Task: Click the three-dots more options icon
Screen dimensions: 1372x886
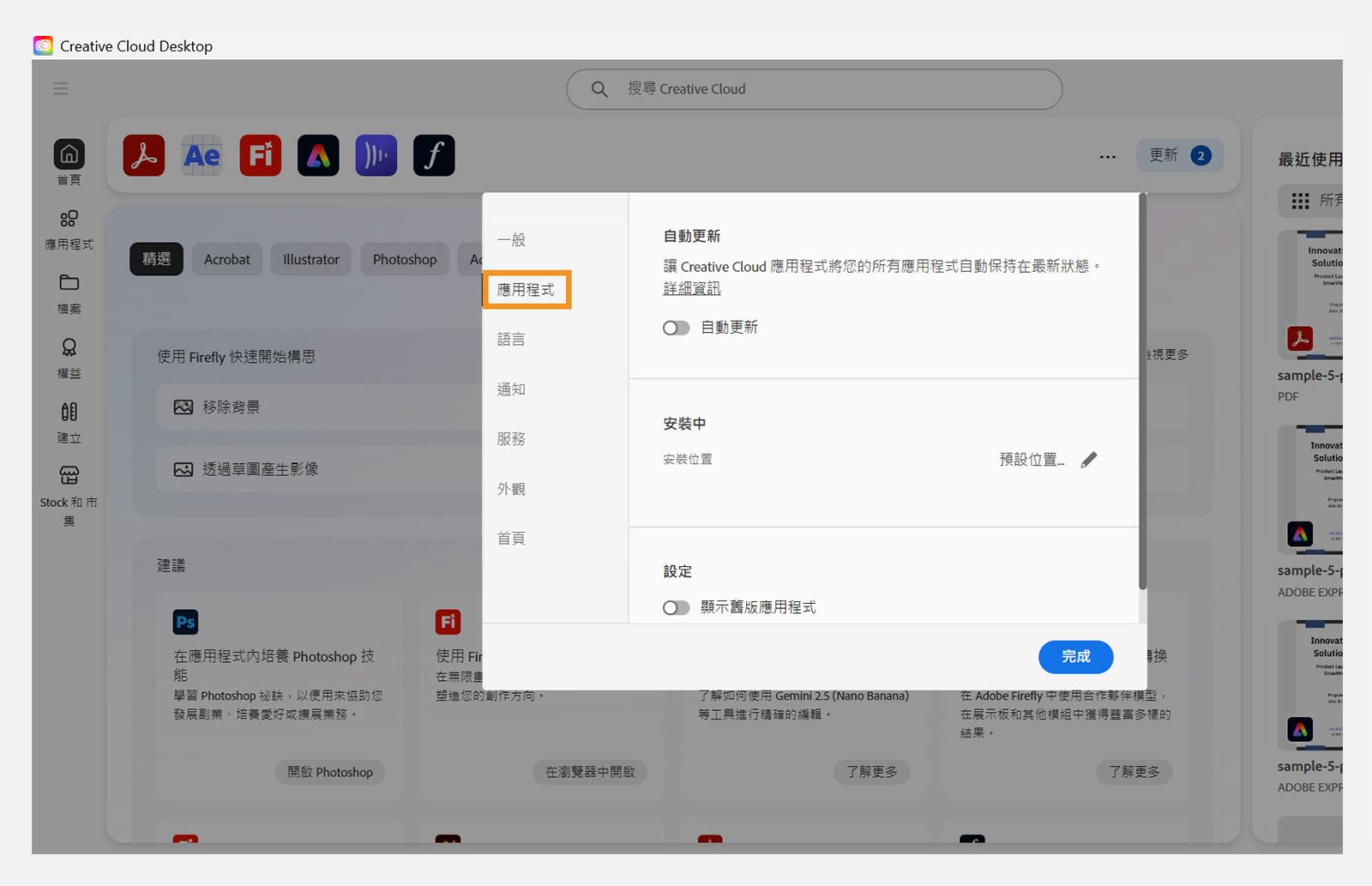Action: click(1108, 156)
